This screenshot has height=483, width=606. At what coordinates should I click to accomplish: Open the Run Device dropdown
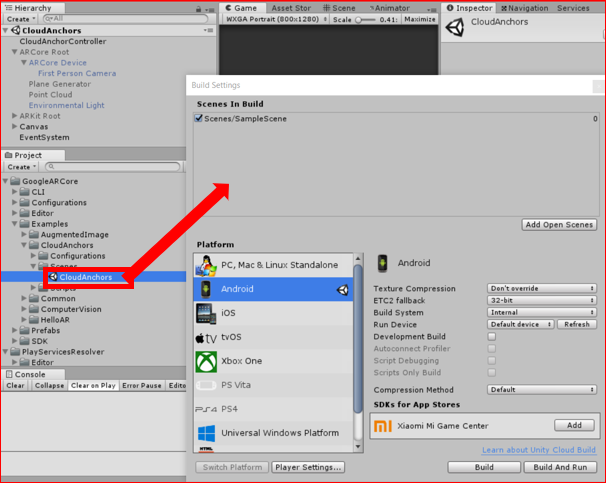click(x=521, y=324)
